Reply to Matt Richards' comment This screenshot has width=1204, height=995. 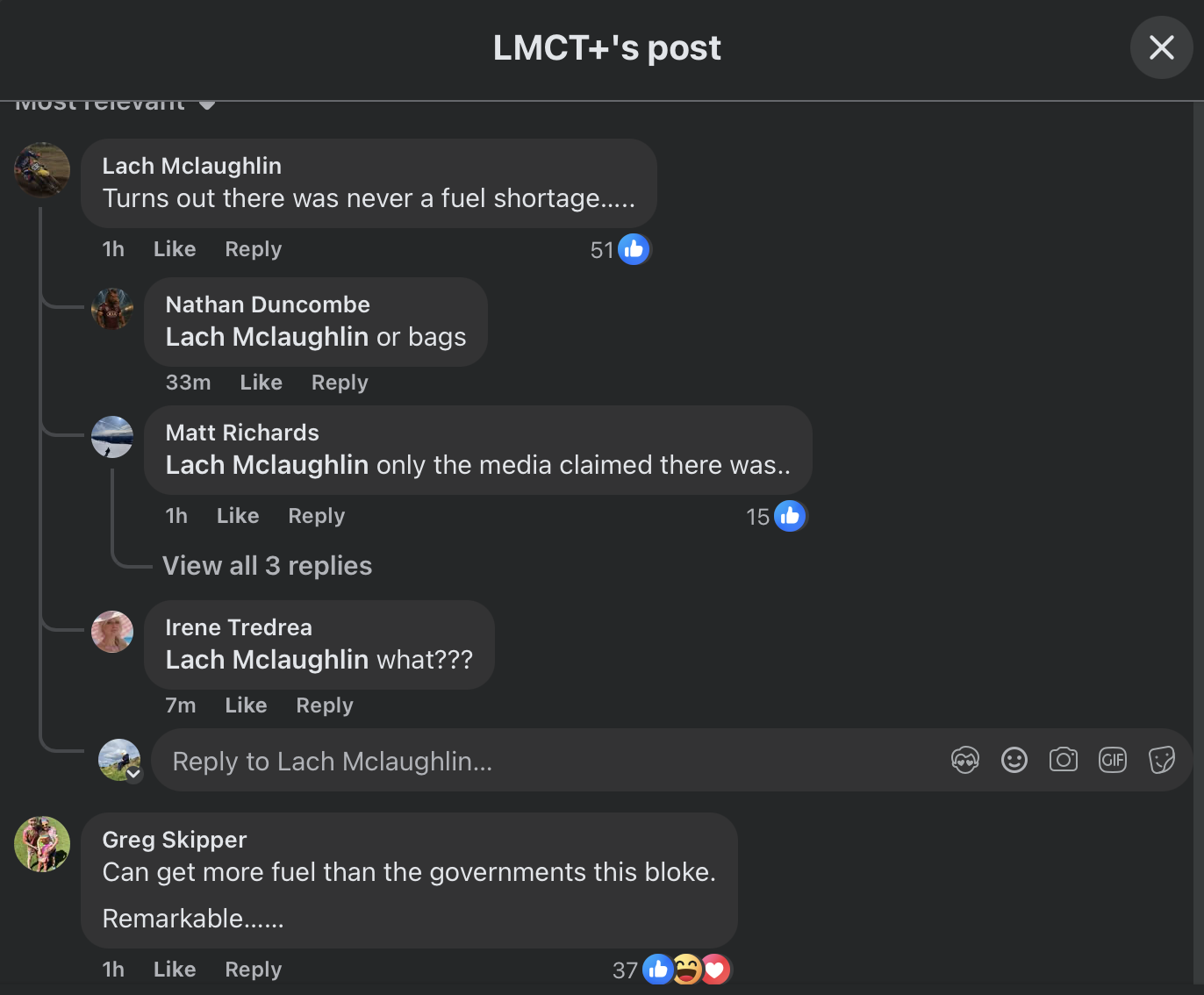point(317,516)
